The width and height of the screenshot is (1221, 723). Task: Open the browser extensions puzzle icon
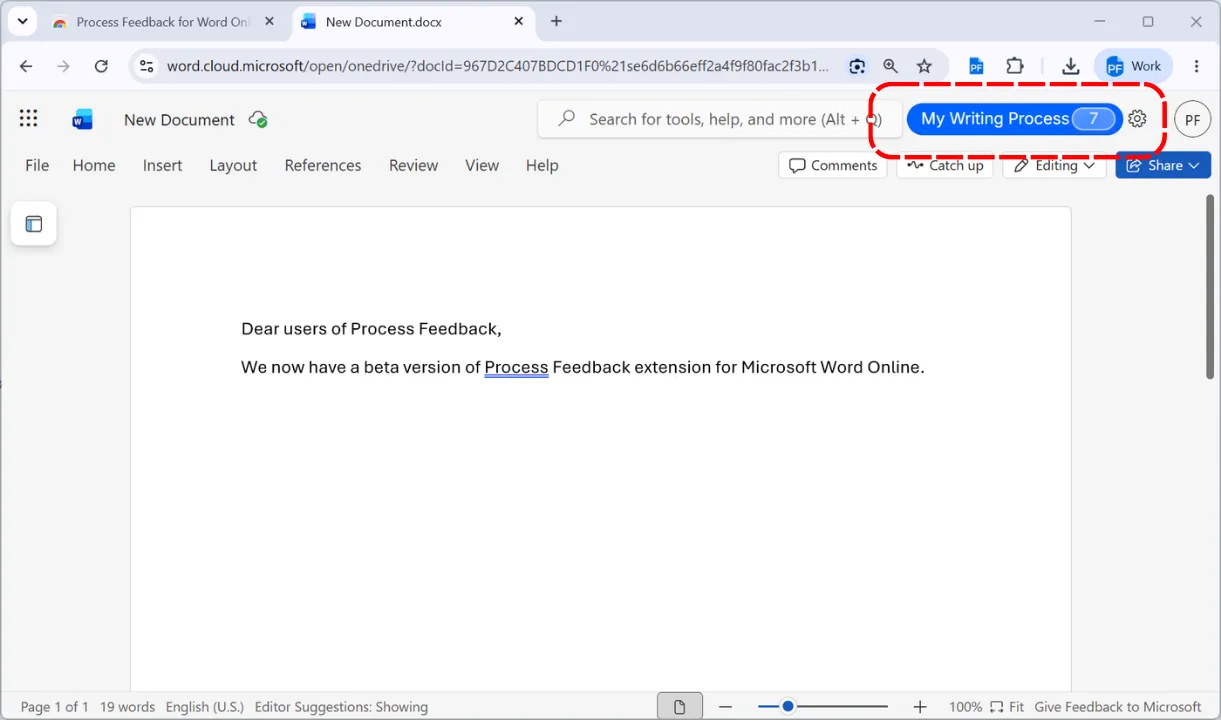(x=1015, y=66)
